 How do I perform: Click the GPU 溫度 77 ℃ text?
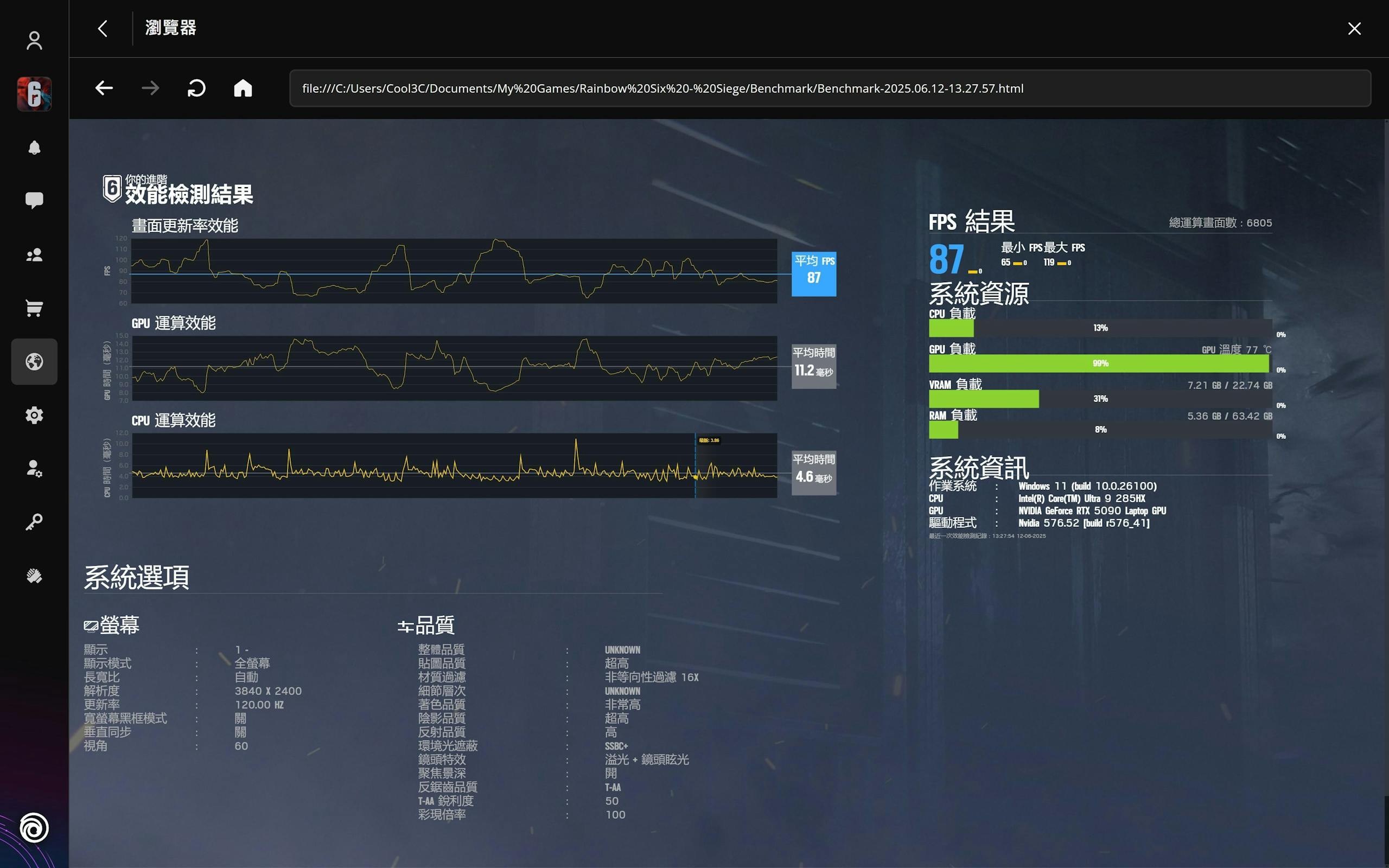1237,349
